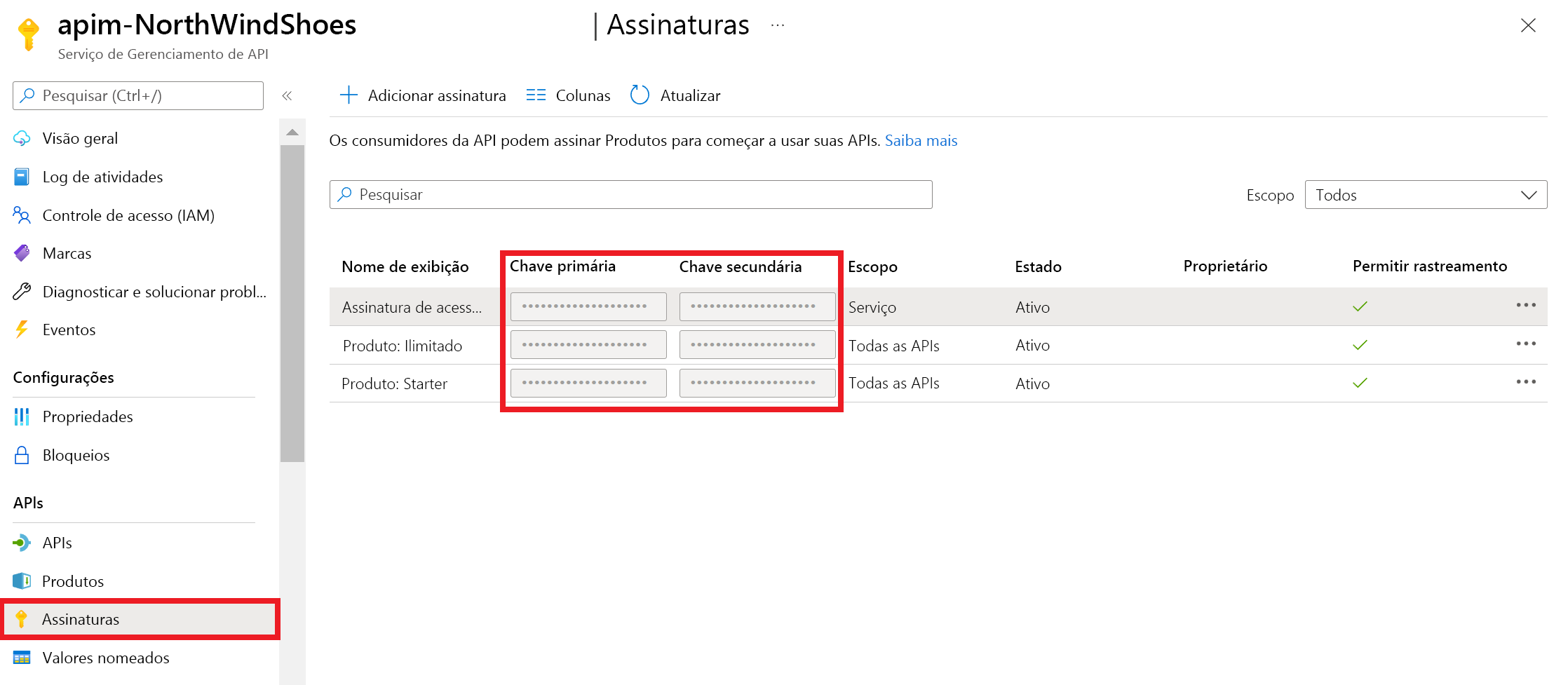Open more options for Assinatura de acesso row
The image size is (1568, 685).
(x=1526, y=306)
